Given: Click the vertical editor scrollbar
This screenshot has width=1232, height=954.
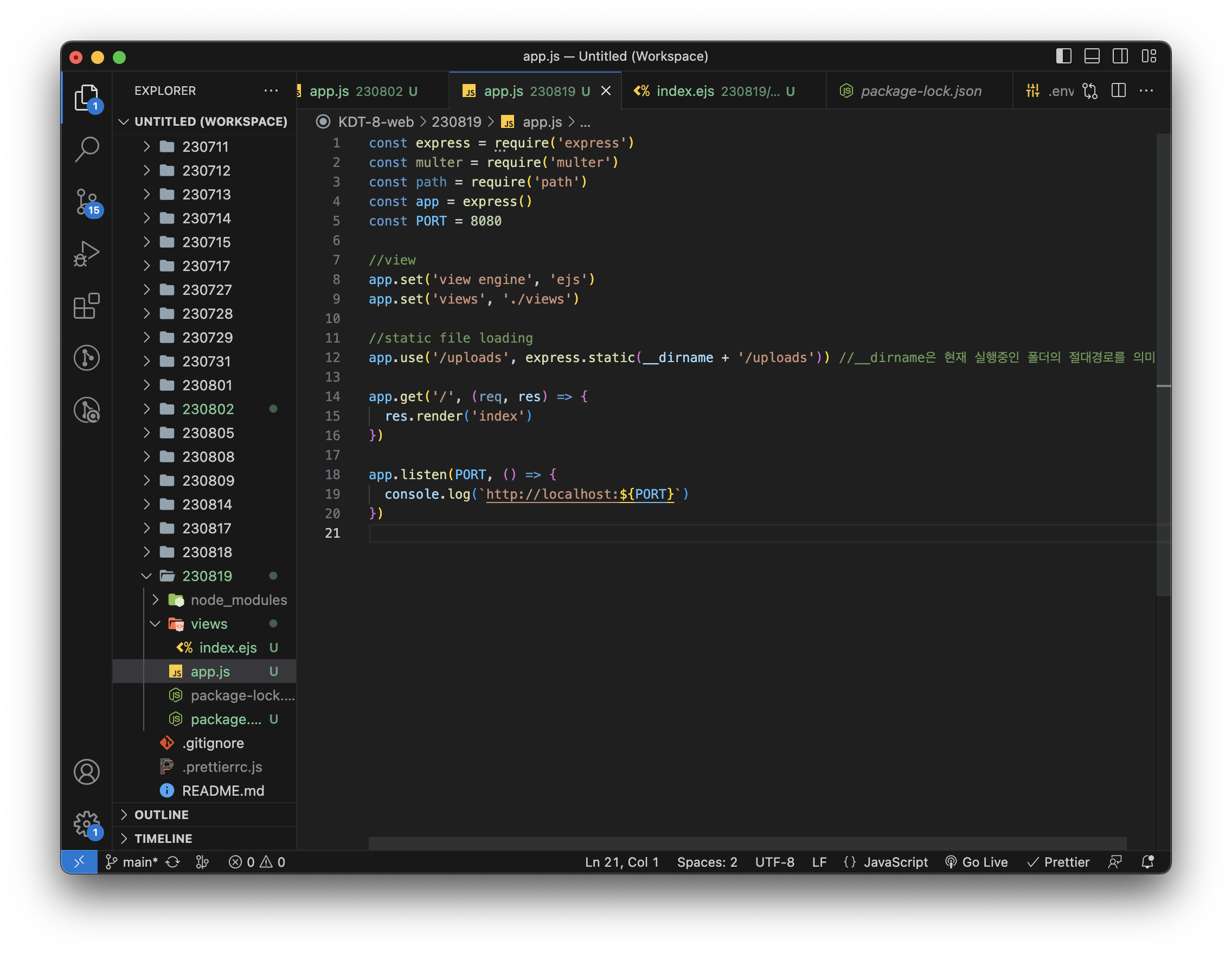Looking at the screenshot, I should (x=1163, y=365).
